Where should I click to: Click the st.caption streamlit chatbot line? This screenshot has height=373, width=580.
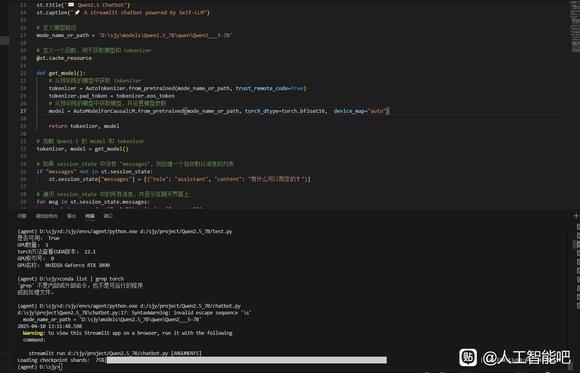click(123, 13)
